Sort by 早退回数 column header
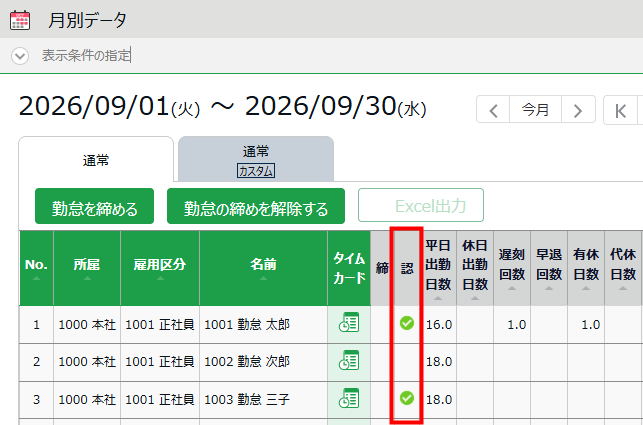 click(x=549, y=268)
